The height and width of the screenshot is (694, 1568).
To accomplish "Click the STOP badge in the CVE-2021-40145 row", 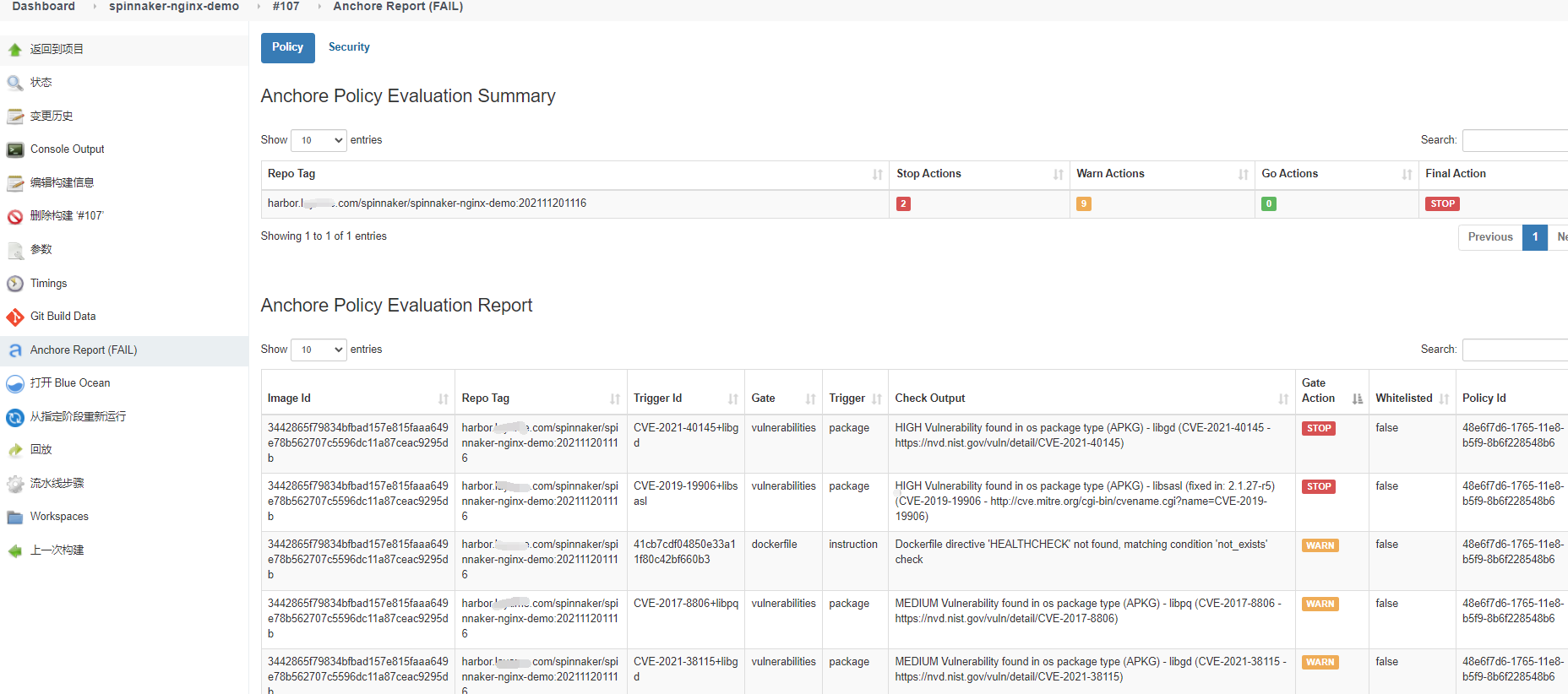I will coord(1319,429).
